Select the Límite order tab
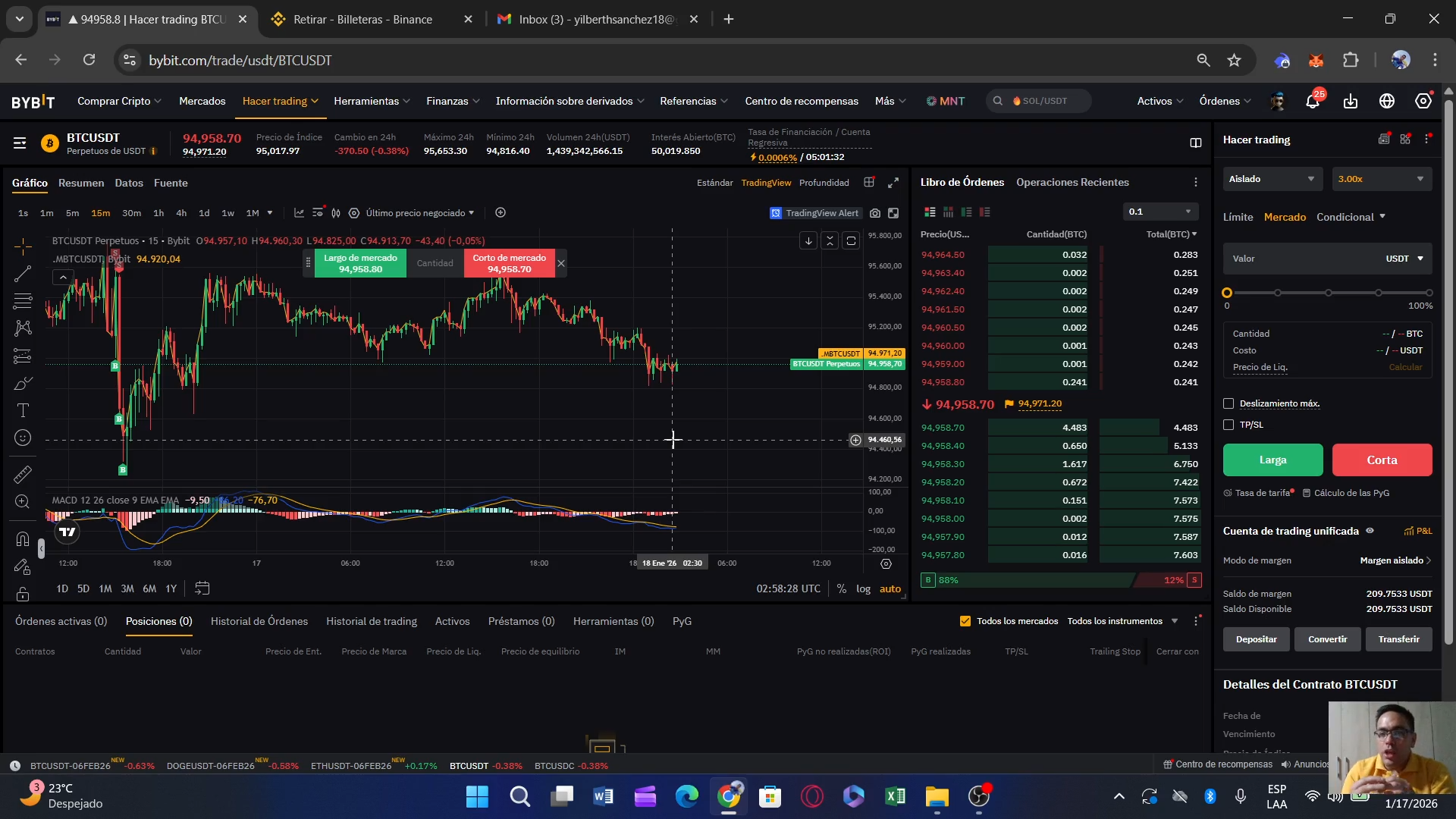Screen dimensions: 1456x819 click(x=1238, y=217)
